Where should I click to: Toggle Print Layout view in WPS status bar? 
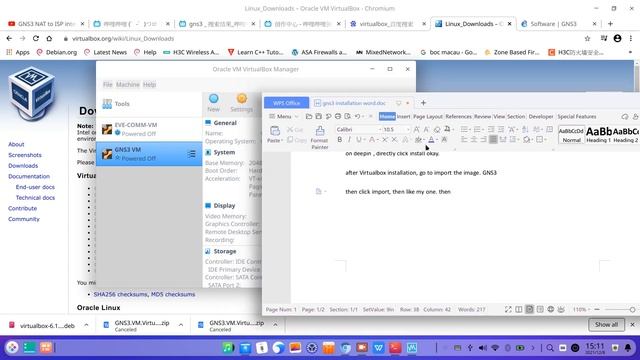529,309
